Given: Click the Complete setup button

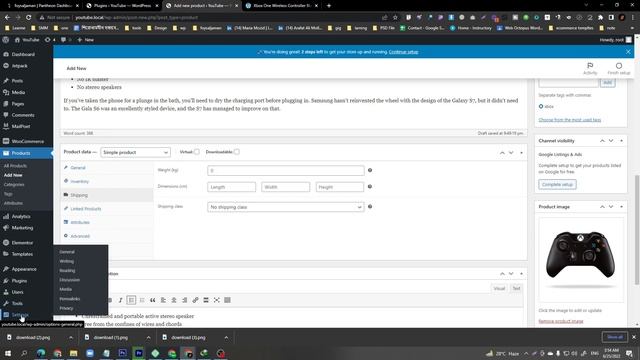Looking at the screenshot, I should (557, 184).
